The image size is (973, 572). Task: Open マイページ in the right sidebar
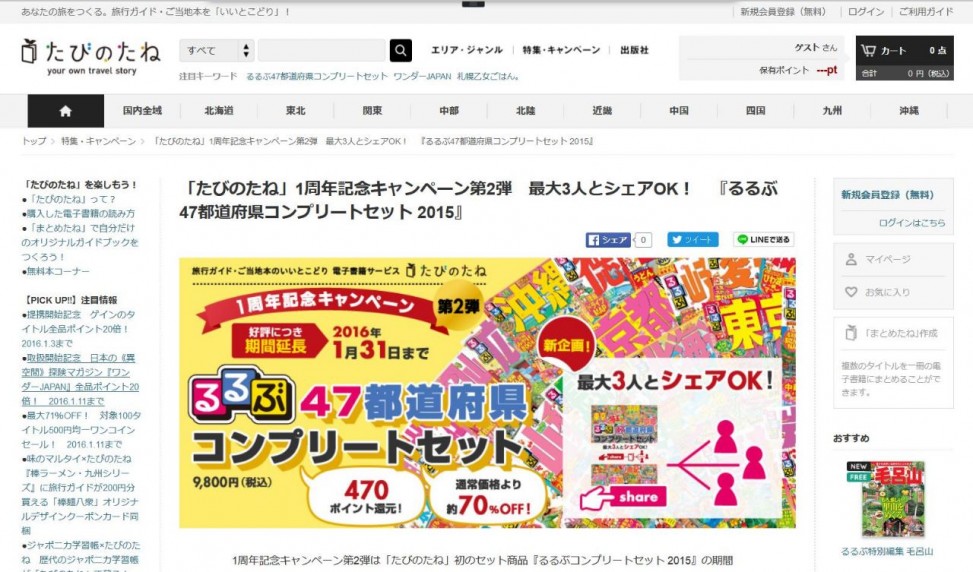pos(887,260)
